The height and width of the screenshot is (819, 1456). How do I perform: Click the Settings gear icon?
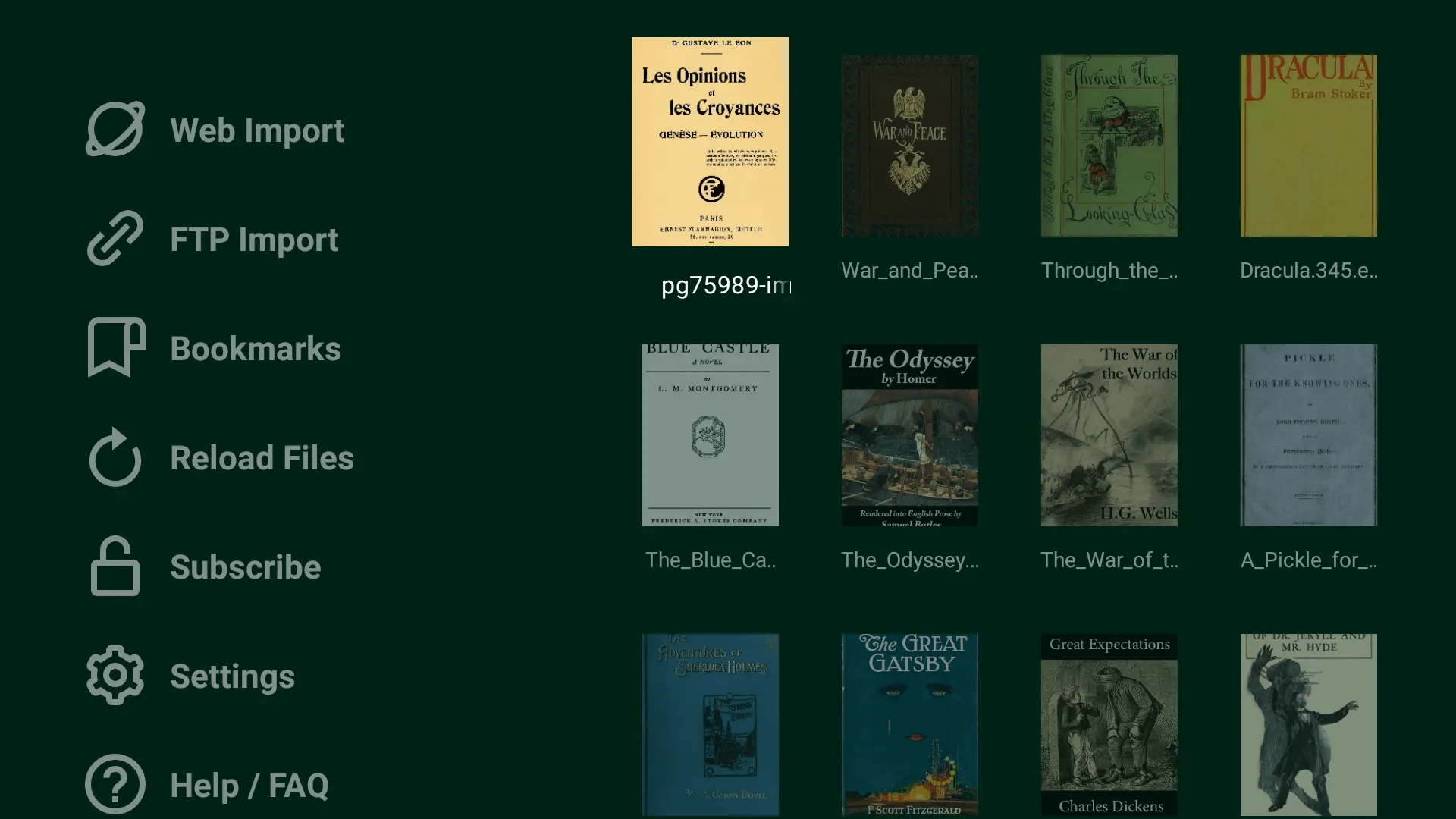115,675
